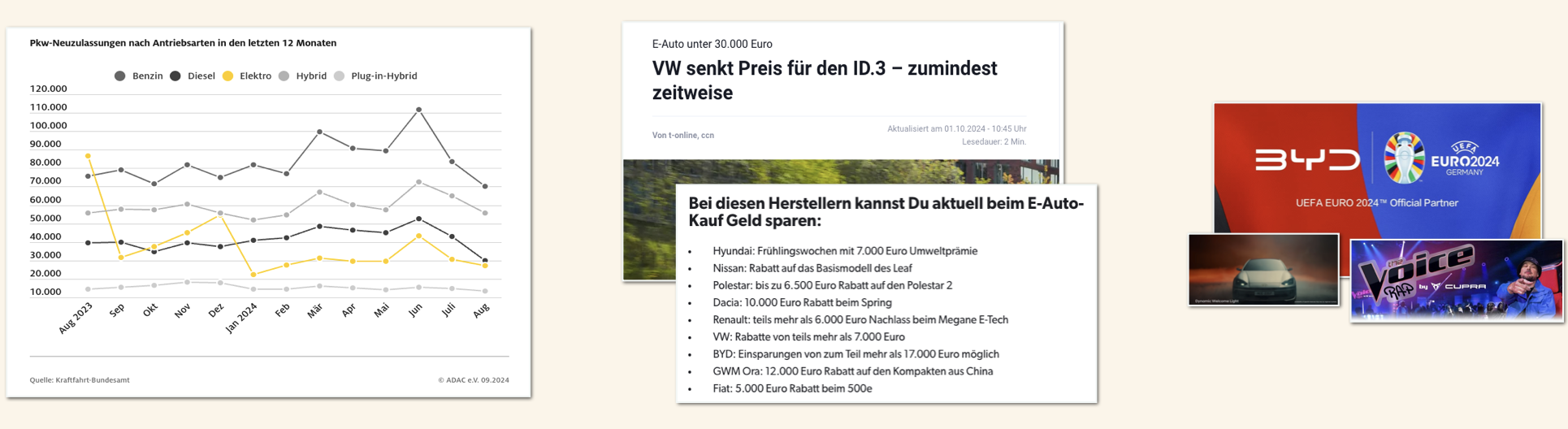Click the Elektro legend label
Viewport: 1568px width, 429px height.
point(256,76)
